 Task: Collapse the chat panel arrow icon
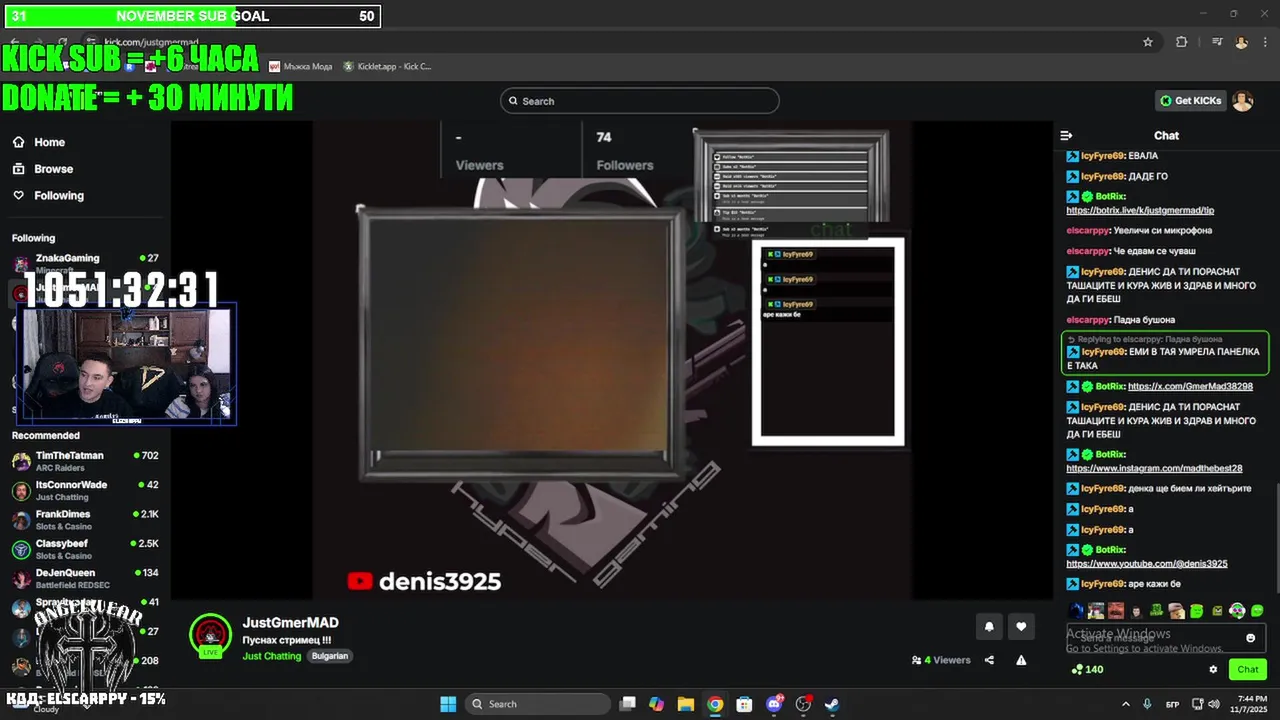1066,135
